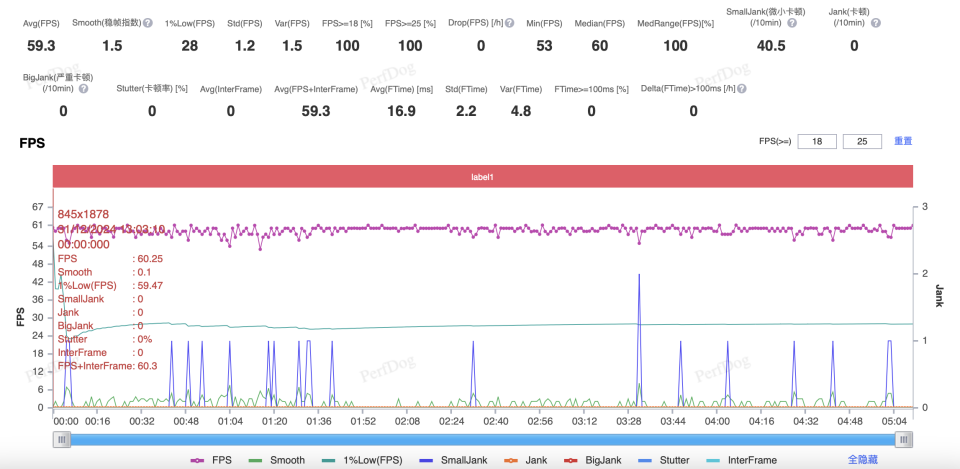Click the Avg(FTime) value 16.9
This screenshot has height=469, width=960.
(401, 111)
